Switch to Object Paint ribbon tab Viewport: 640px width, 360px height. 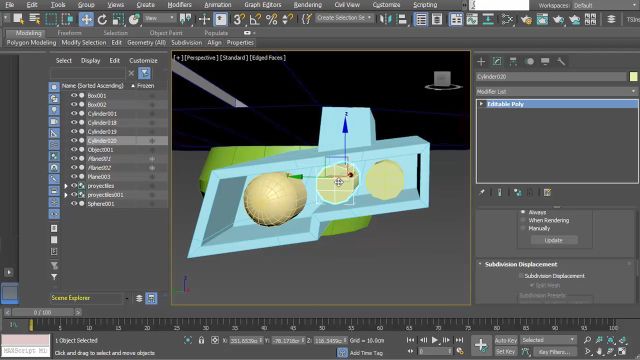[166, 33]
